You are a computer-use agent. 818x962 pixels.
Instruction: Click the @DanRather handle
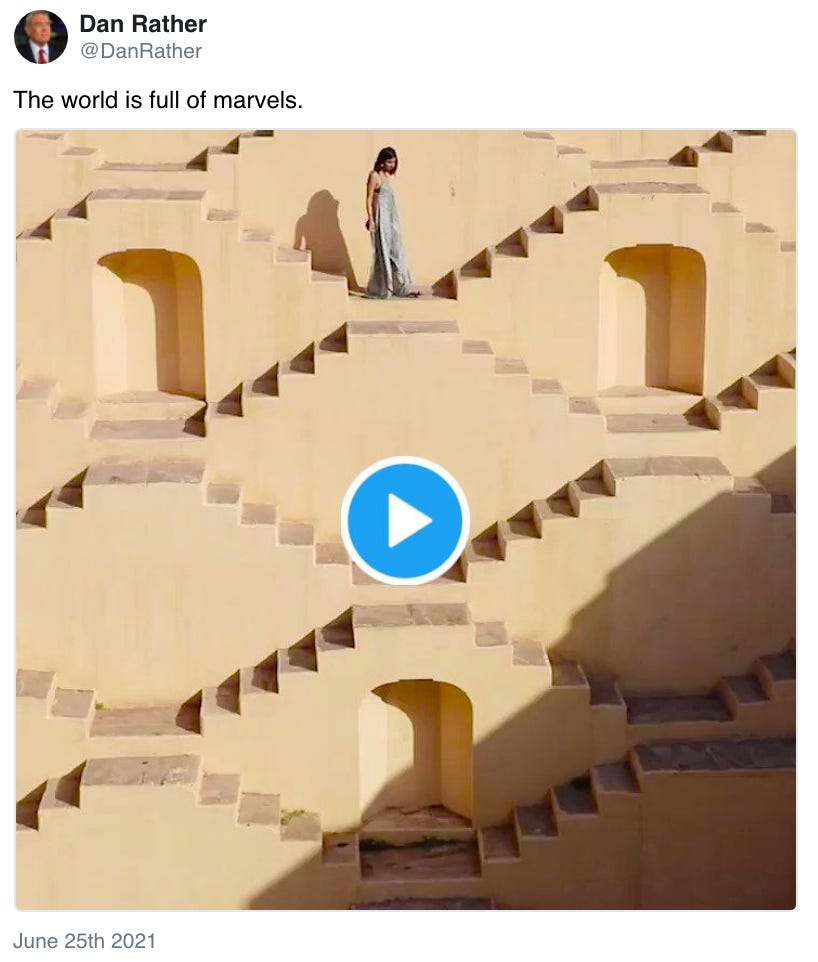click(x=141, y=51)
